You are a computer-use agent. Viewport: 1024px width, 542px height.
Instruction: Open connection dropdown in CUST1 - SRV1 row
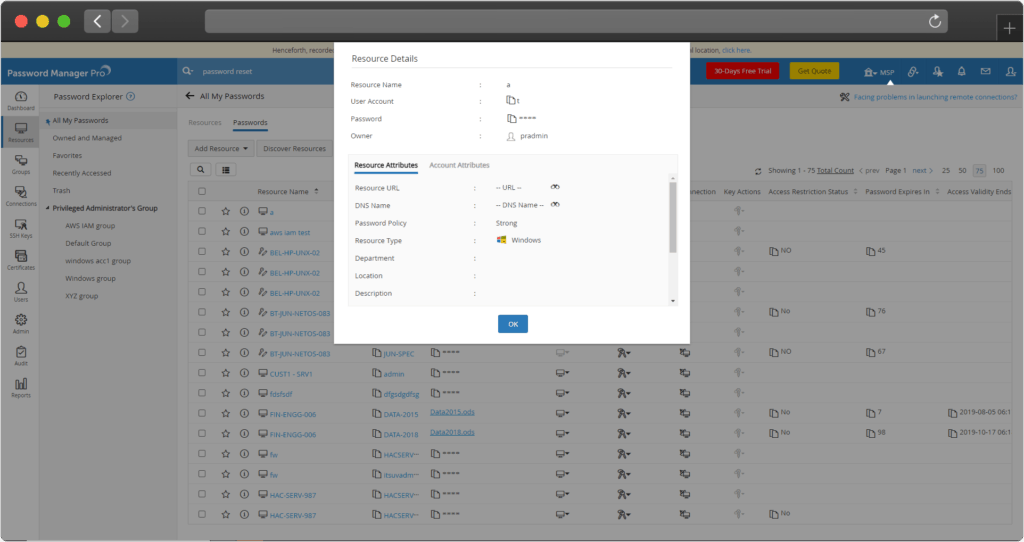562,373
